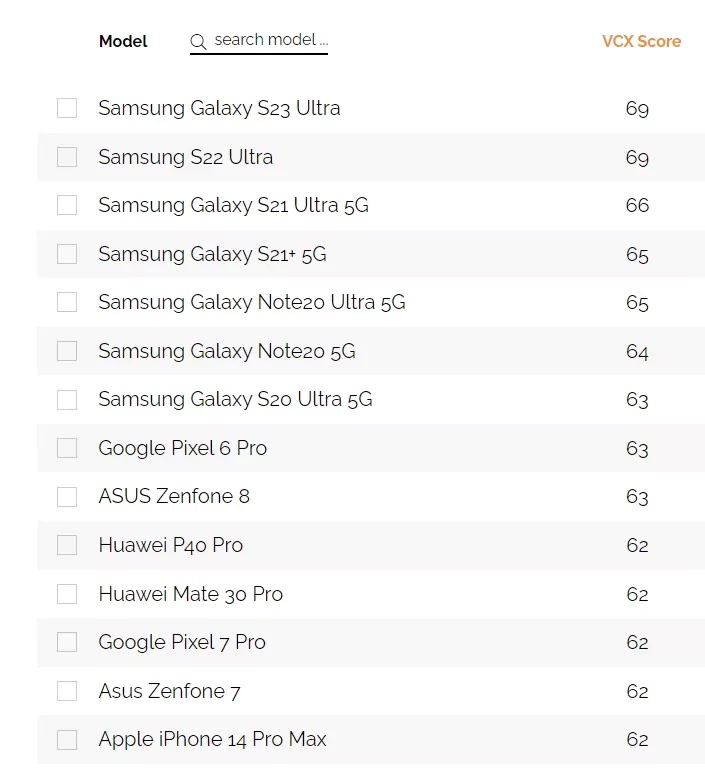The height and width of the screenshot is (768, 705).
Task: Select the Galaxy S20 Ultra 5G checkbox
Action: (67, 400)
